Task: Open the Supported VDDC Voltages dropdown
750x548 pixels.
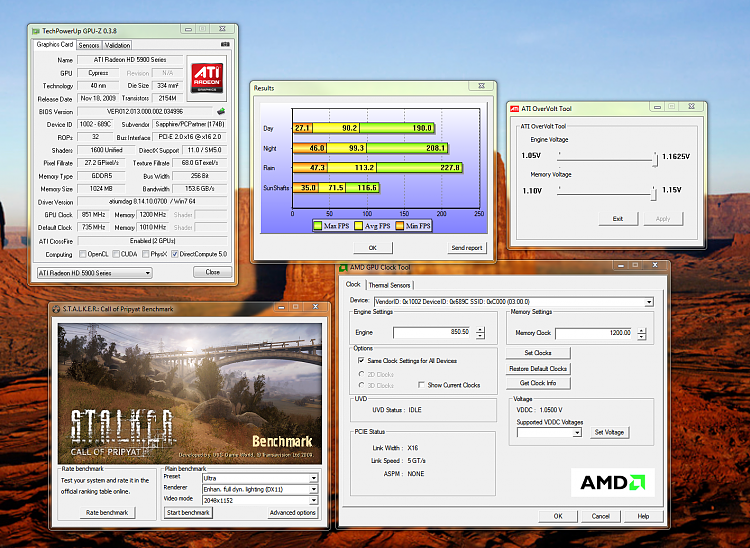Action: click(577, 433)
